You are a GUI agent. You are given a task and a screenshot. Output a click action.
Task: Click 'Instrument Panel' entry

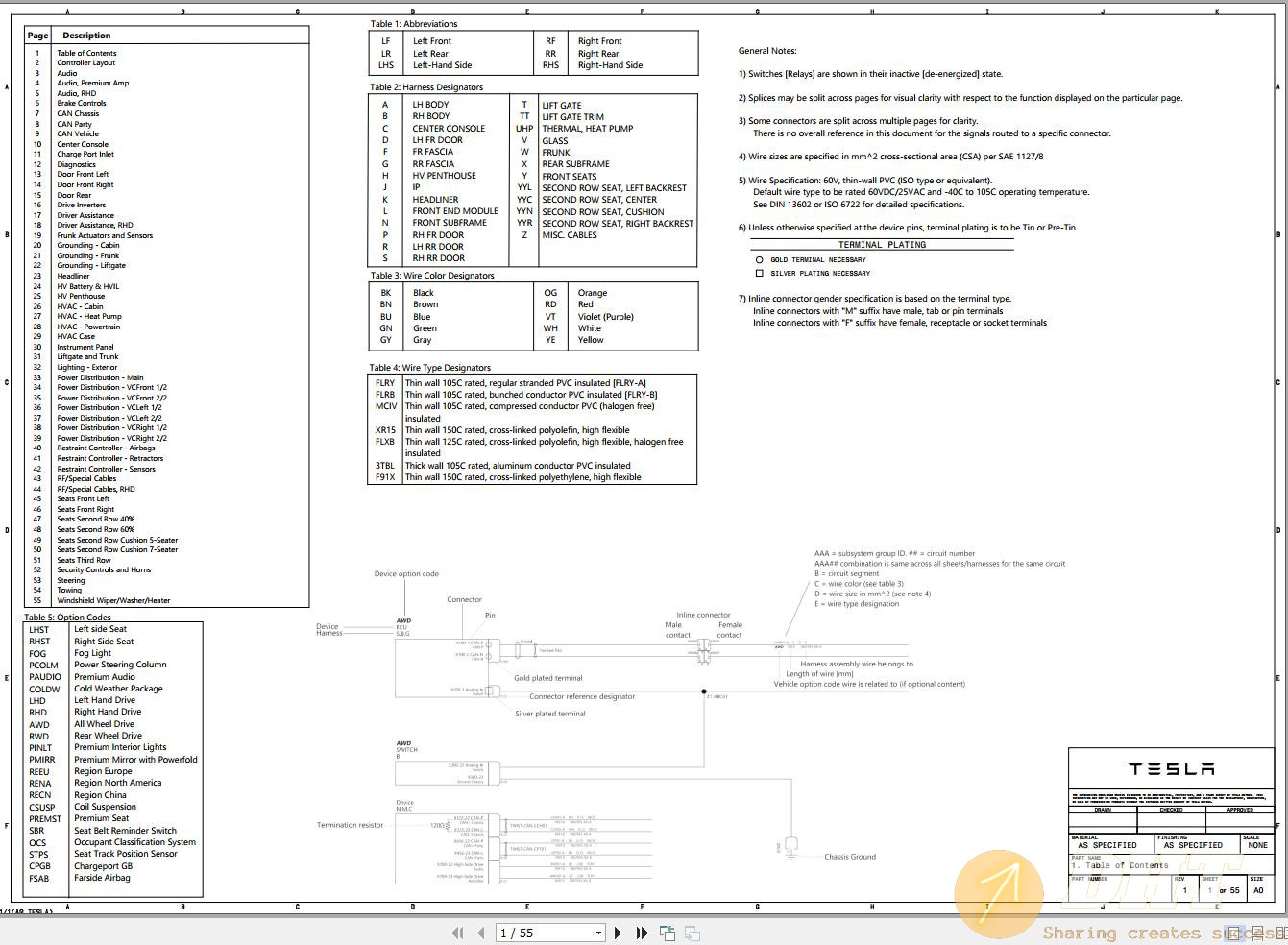85,347
